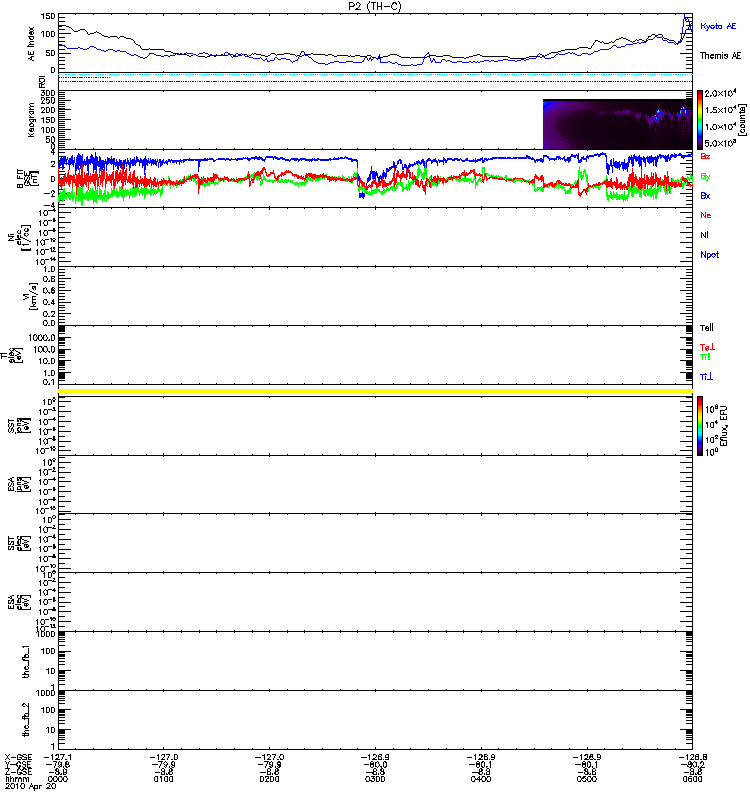Click the ROI axis label
Screen dimensions: 750x800
pos(42,82)
